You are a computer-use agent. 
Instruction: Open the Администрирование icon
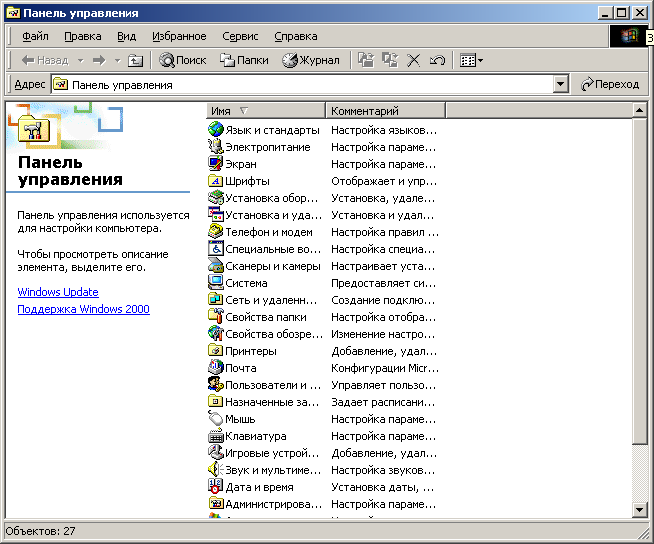click(216, 504)
